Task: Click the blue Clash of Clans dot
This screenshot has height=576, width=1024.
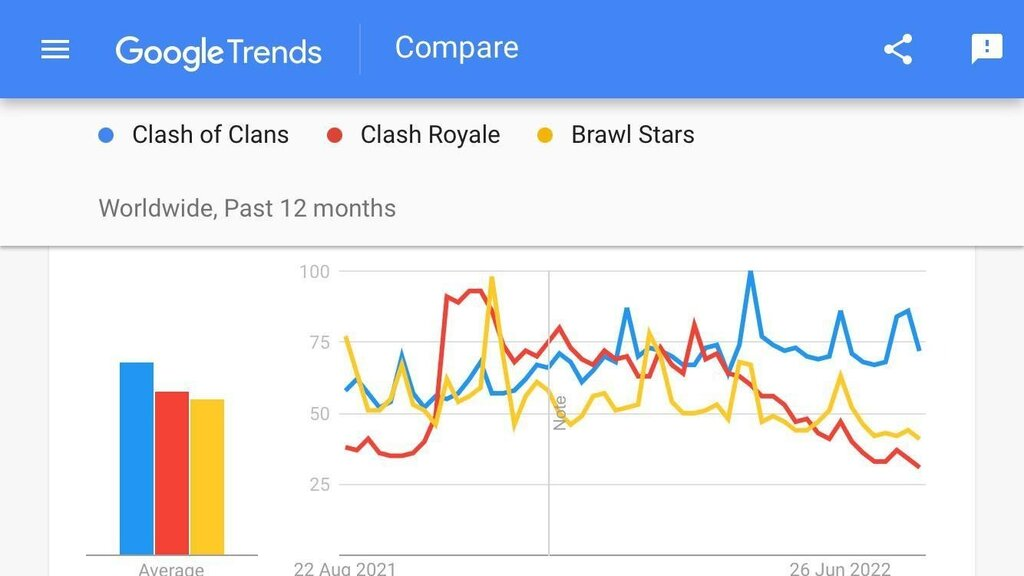Action: click(x=107, y=135)
